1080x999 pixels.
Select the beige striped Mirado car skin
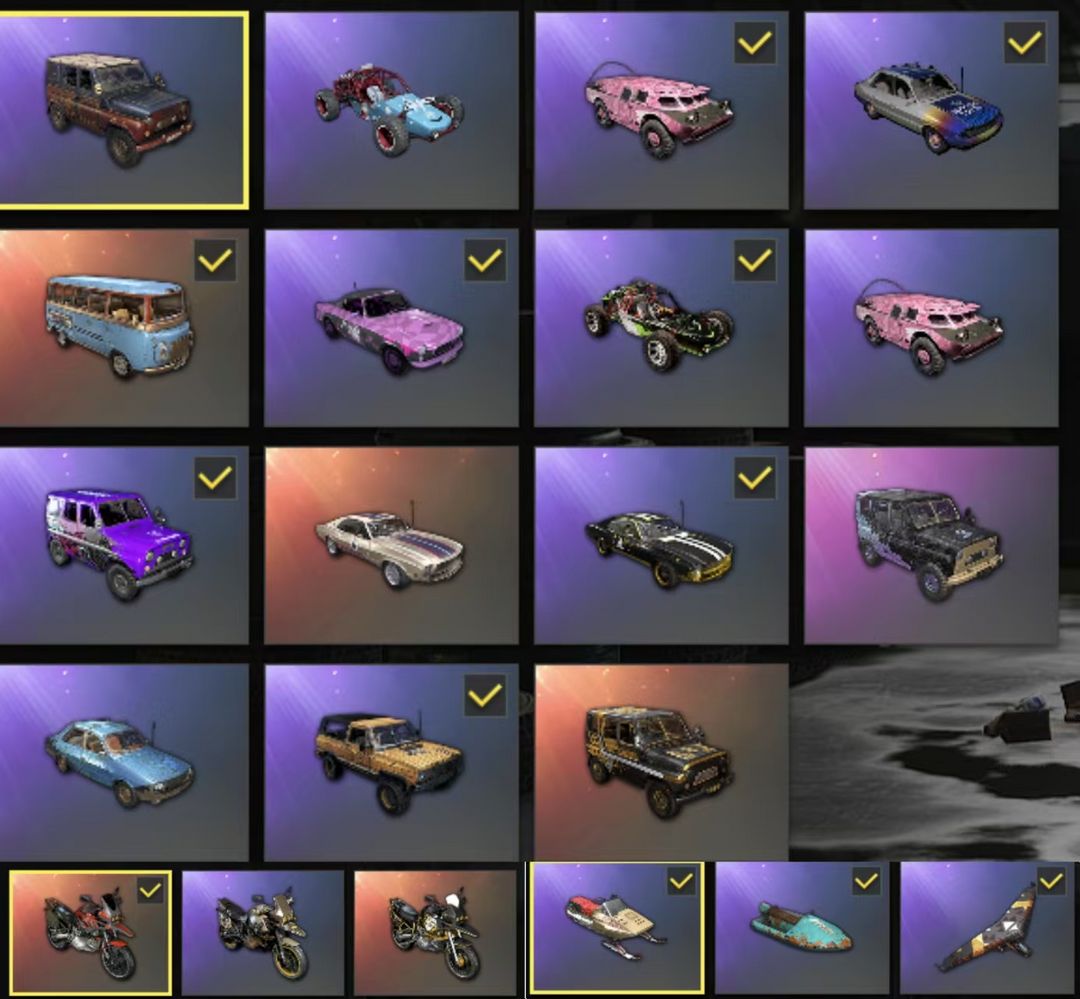391,546
